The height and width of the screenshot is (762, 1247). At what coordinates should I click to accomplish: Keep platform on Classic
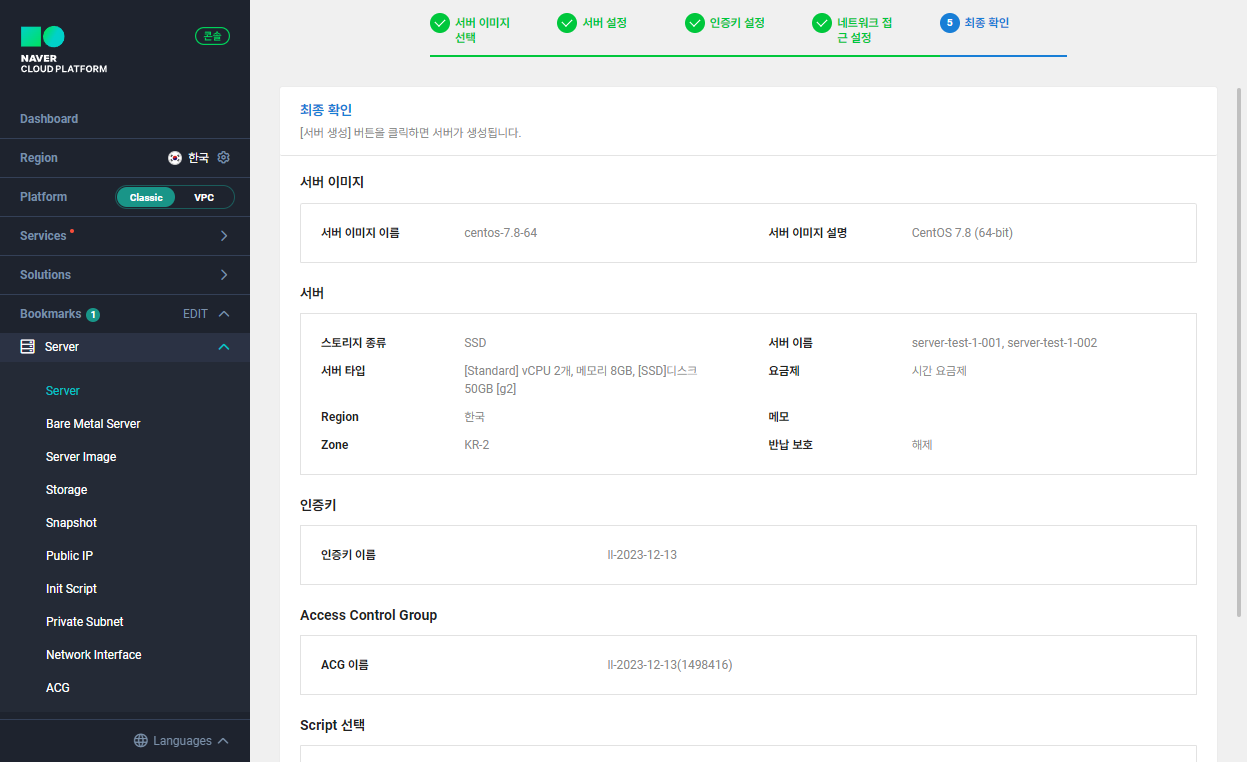point(146,197)
